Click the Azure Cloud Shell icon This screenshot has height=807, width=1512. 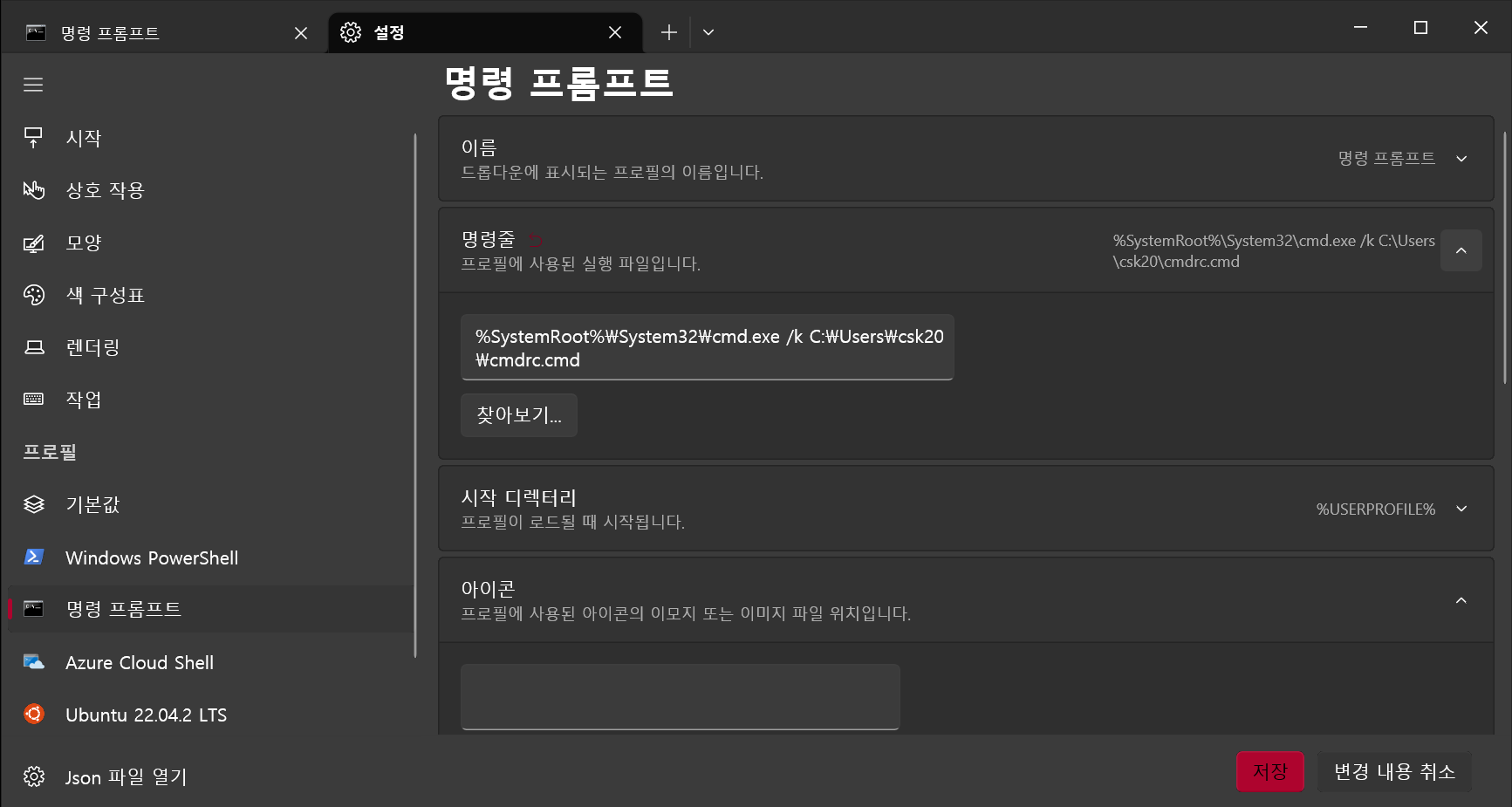click(33, 662)
